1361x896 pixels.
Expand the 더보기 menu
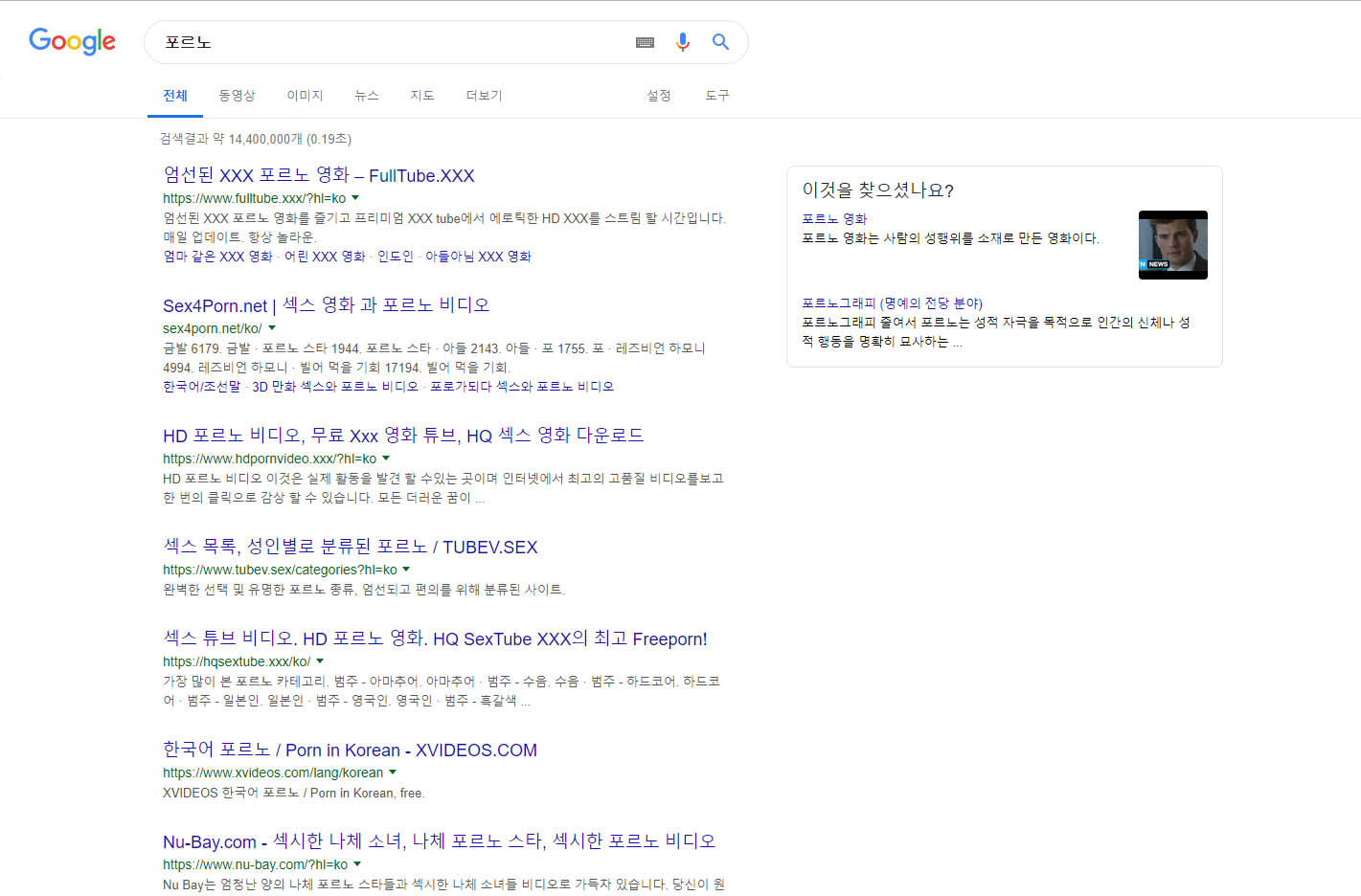tap(484, 96)
